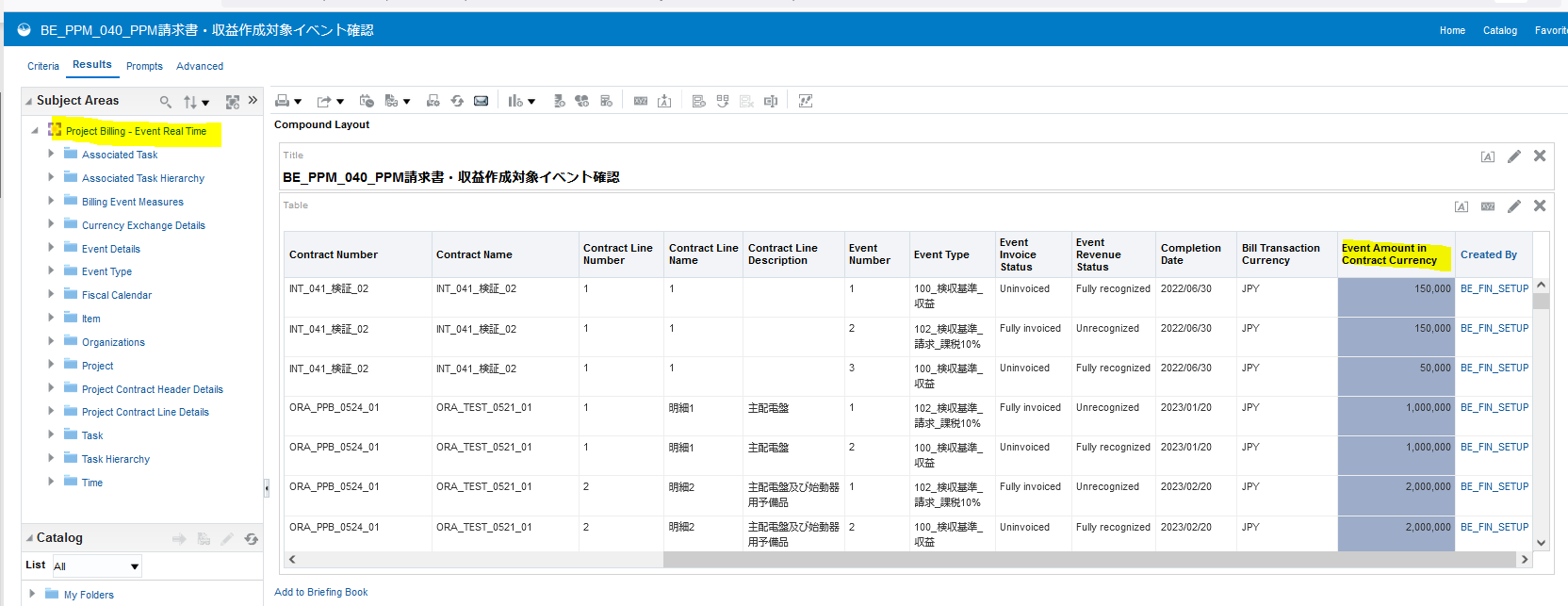Switch to the Results tab
Viewport: 1568px width, 606px height.
click(x=92, y=64)
